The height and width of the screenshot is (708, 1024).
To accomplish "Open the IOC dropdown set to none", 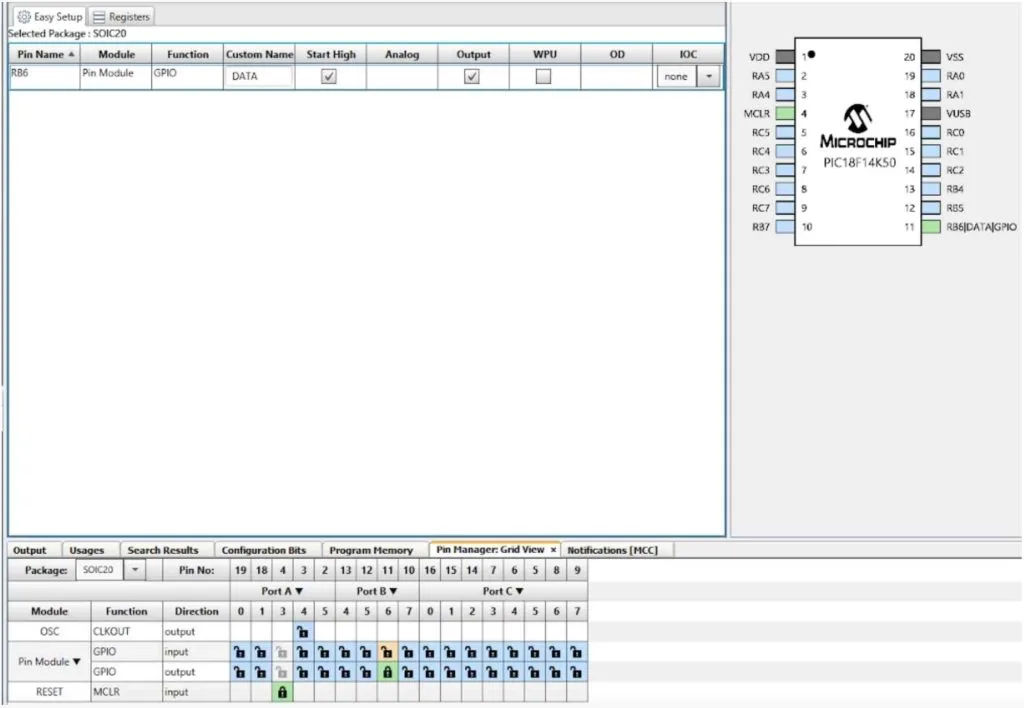I will pyautogui.click(x=709, y=76).
